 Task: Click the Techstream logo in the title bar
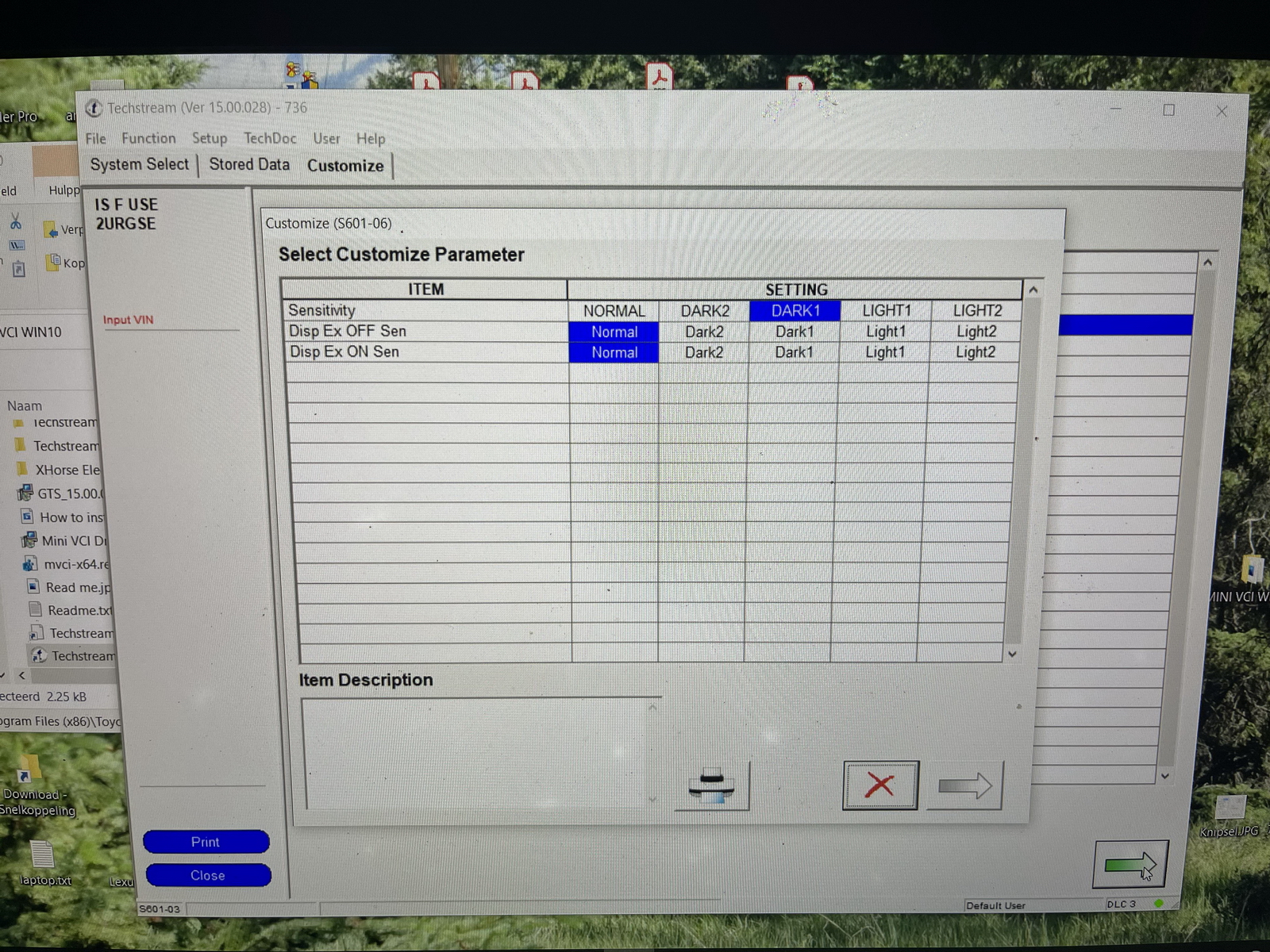coord(94,108)
